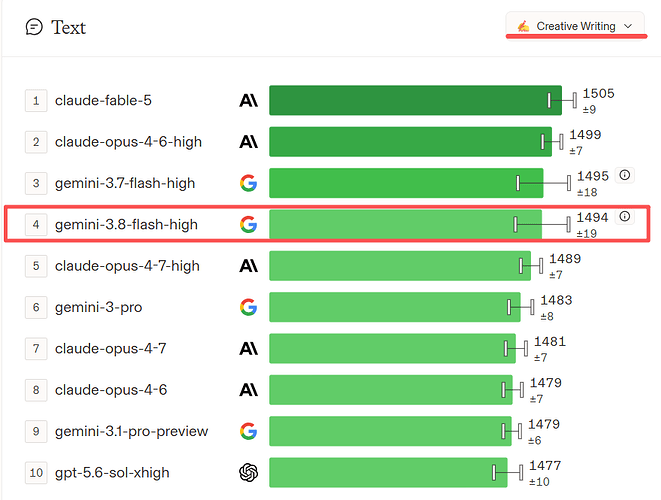Click the Google logo next to gemini-3.7-flash-high
This screenshot has width=661, height=500.
click(x=248, y=183)
